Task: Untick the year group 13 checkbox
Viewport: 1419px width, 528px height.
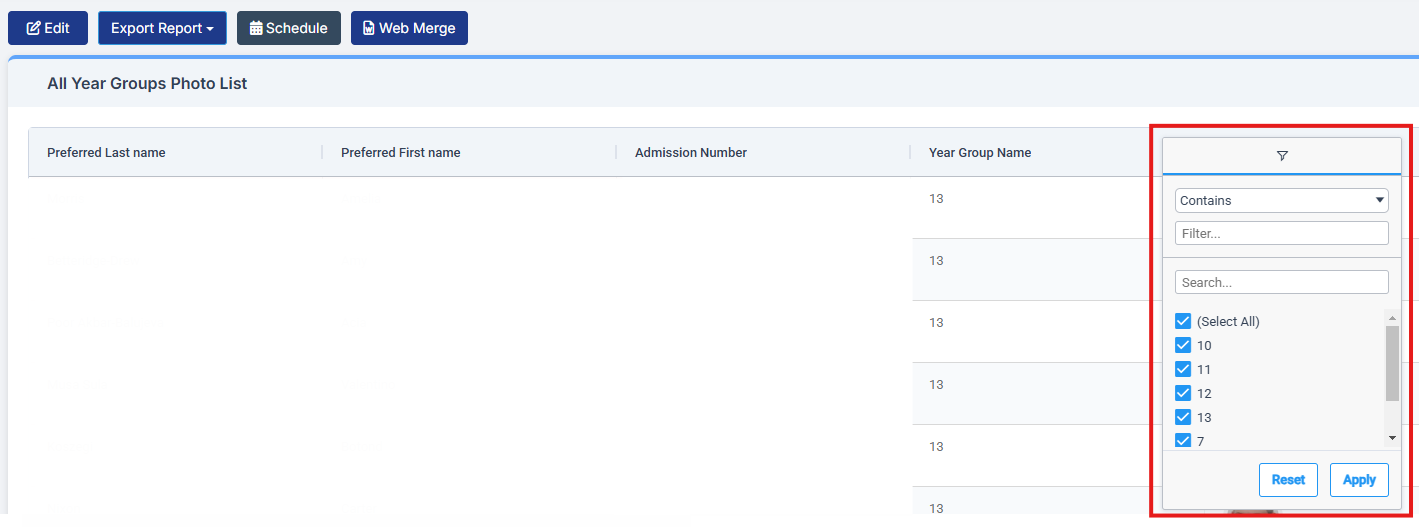Action: (x=1183, y=417)
